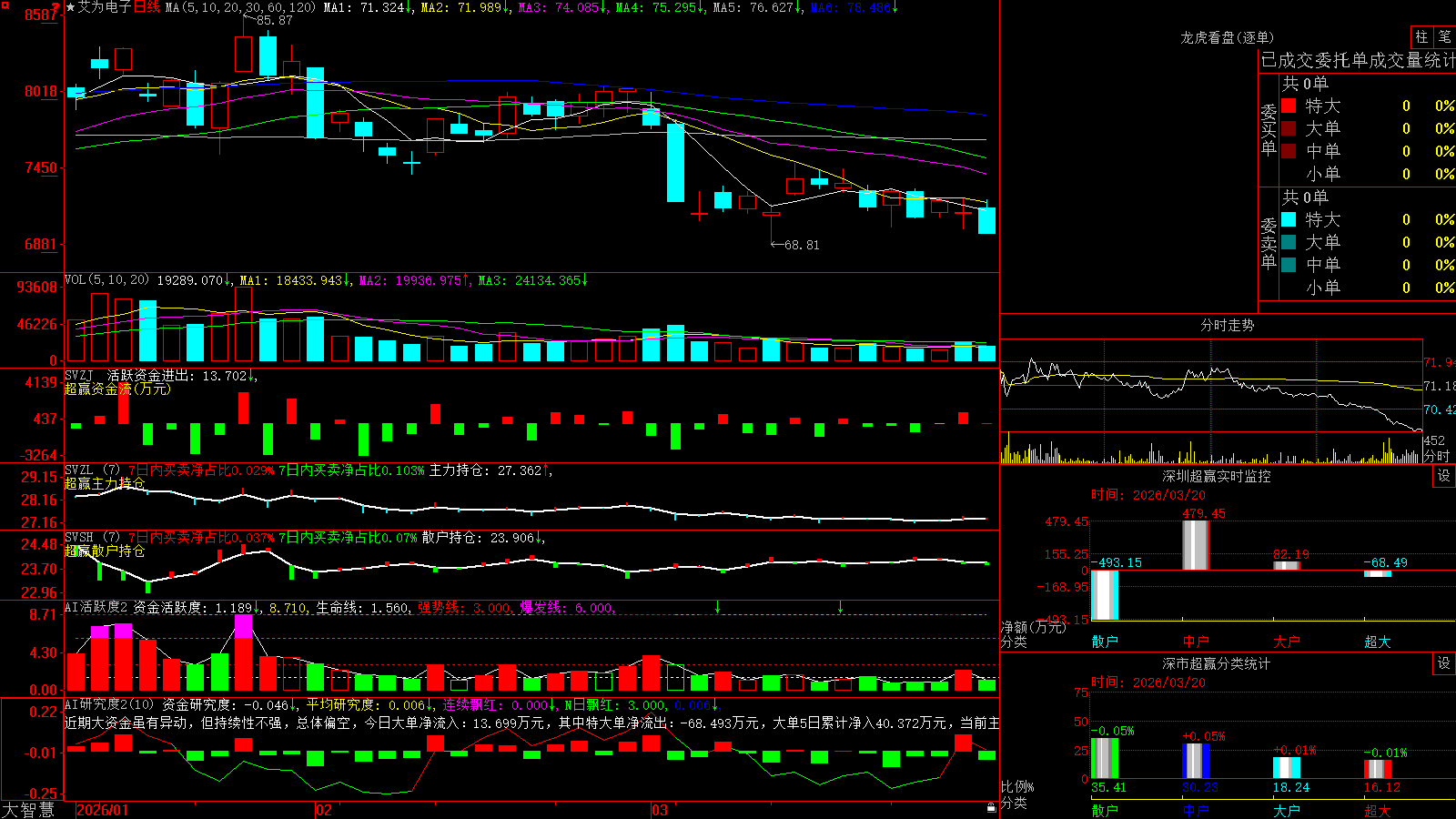Click the 散户 bar showing -493.15
This screenshot has width=1456, height=819.
(x=1104, y=595)
